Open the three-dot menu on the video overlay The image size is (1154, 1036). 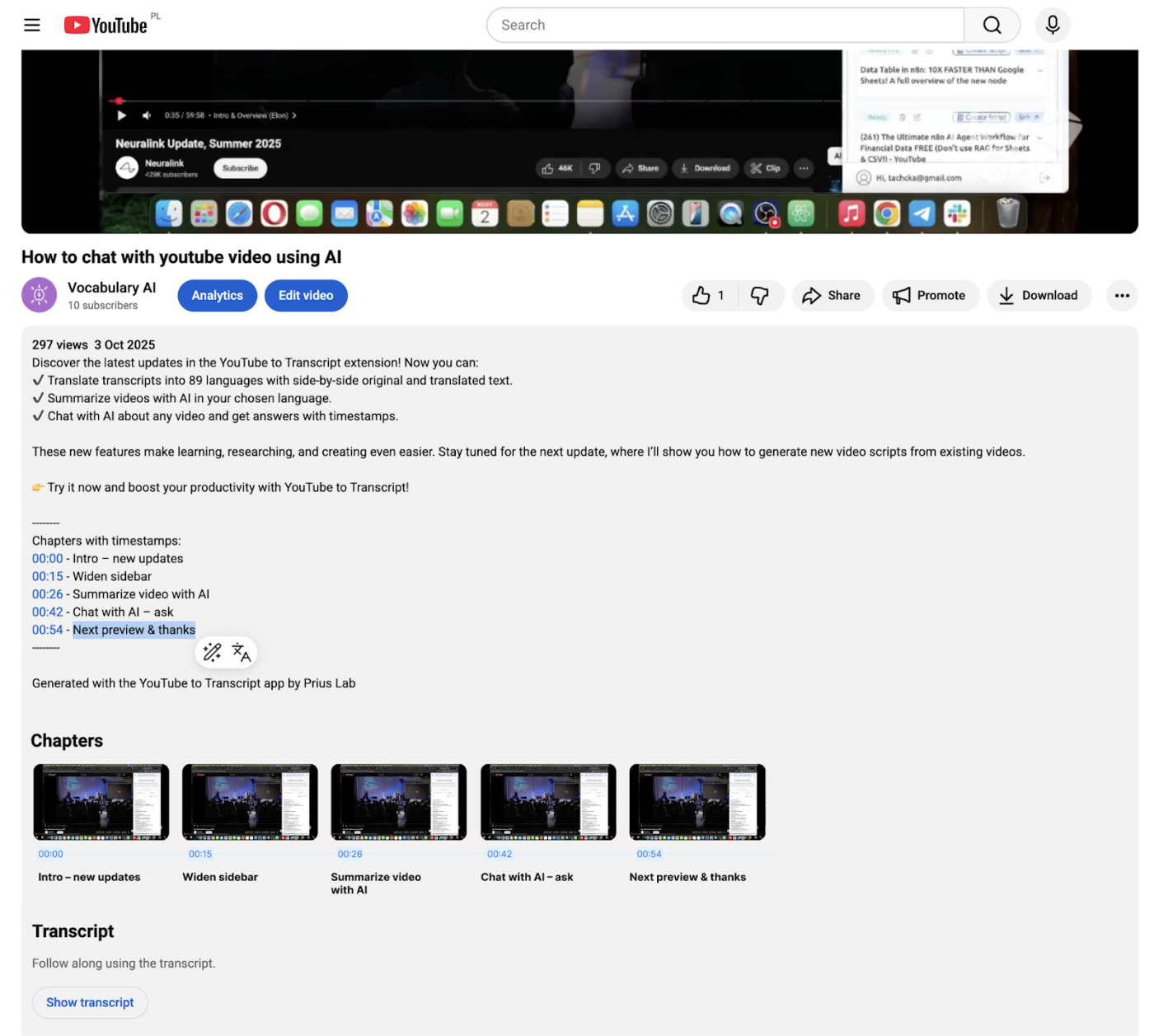(804, 168)
